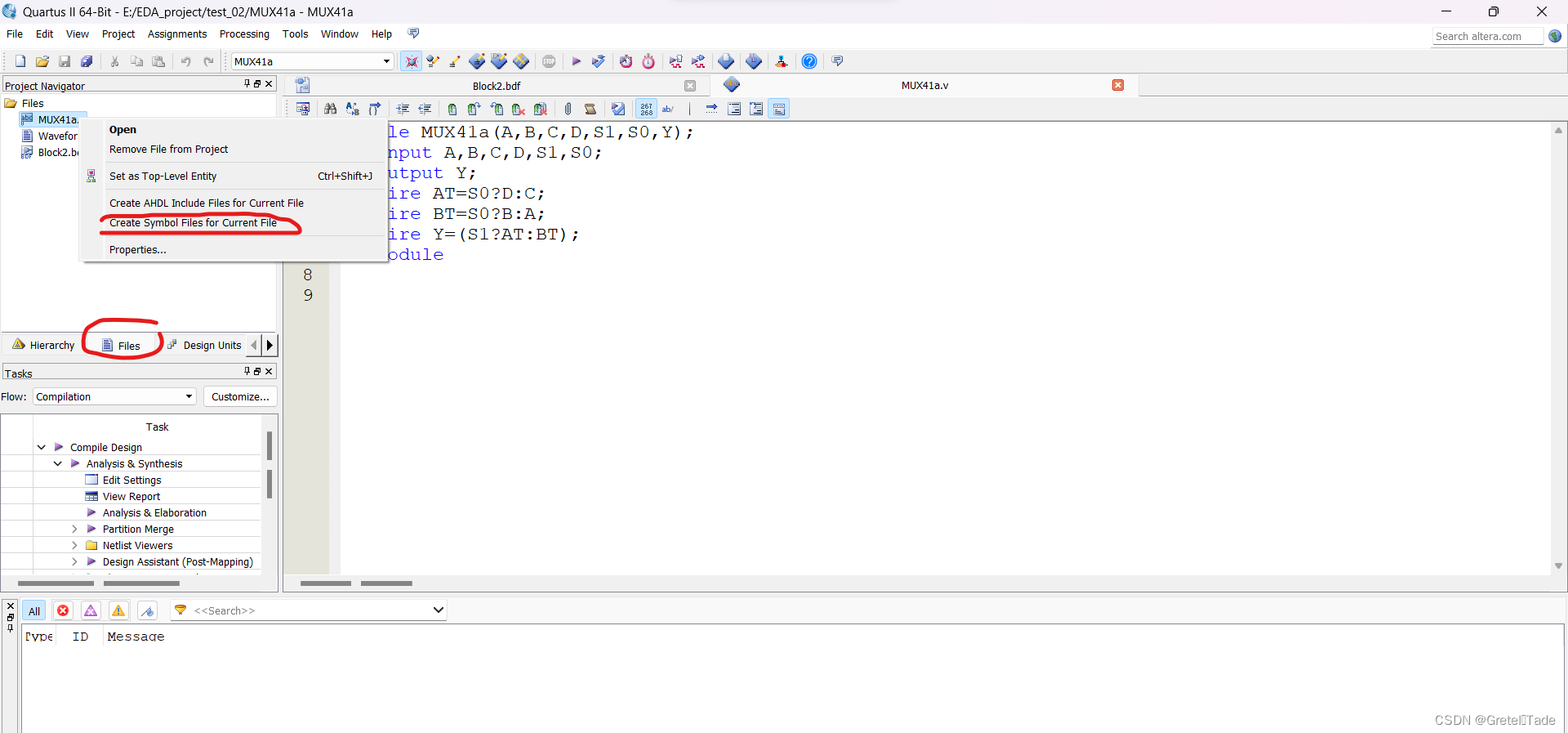Screen dimensions: 1568x733
Task: Click the find matching braces icon
Action: click(374, 109)
